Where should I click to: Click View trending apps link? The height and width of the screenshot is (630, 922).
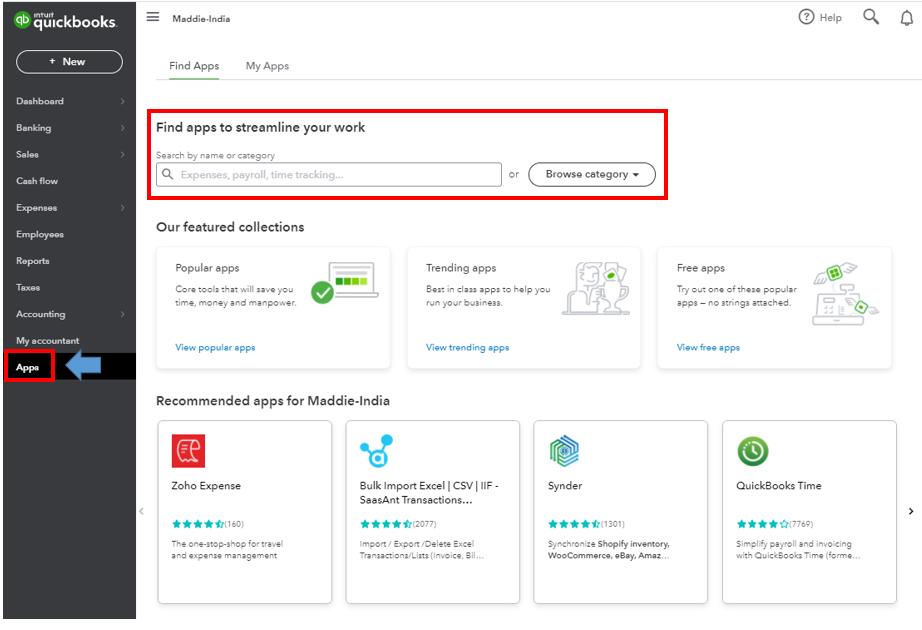point(467,348)
